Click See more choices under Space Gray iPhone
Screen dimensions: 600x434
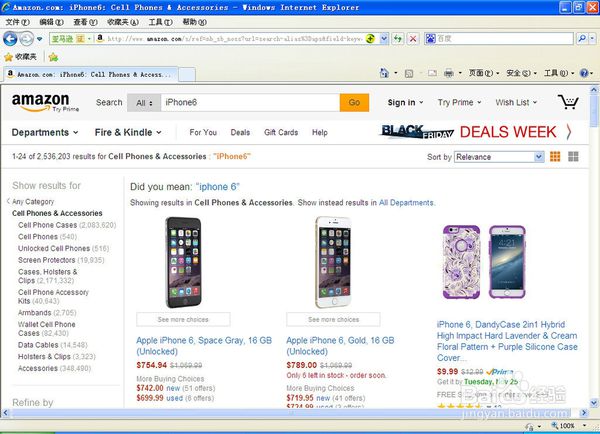point(183,319)
